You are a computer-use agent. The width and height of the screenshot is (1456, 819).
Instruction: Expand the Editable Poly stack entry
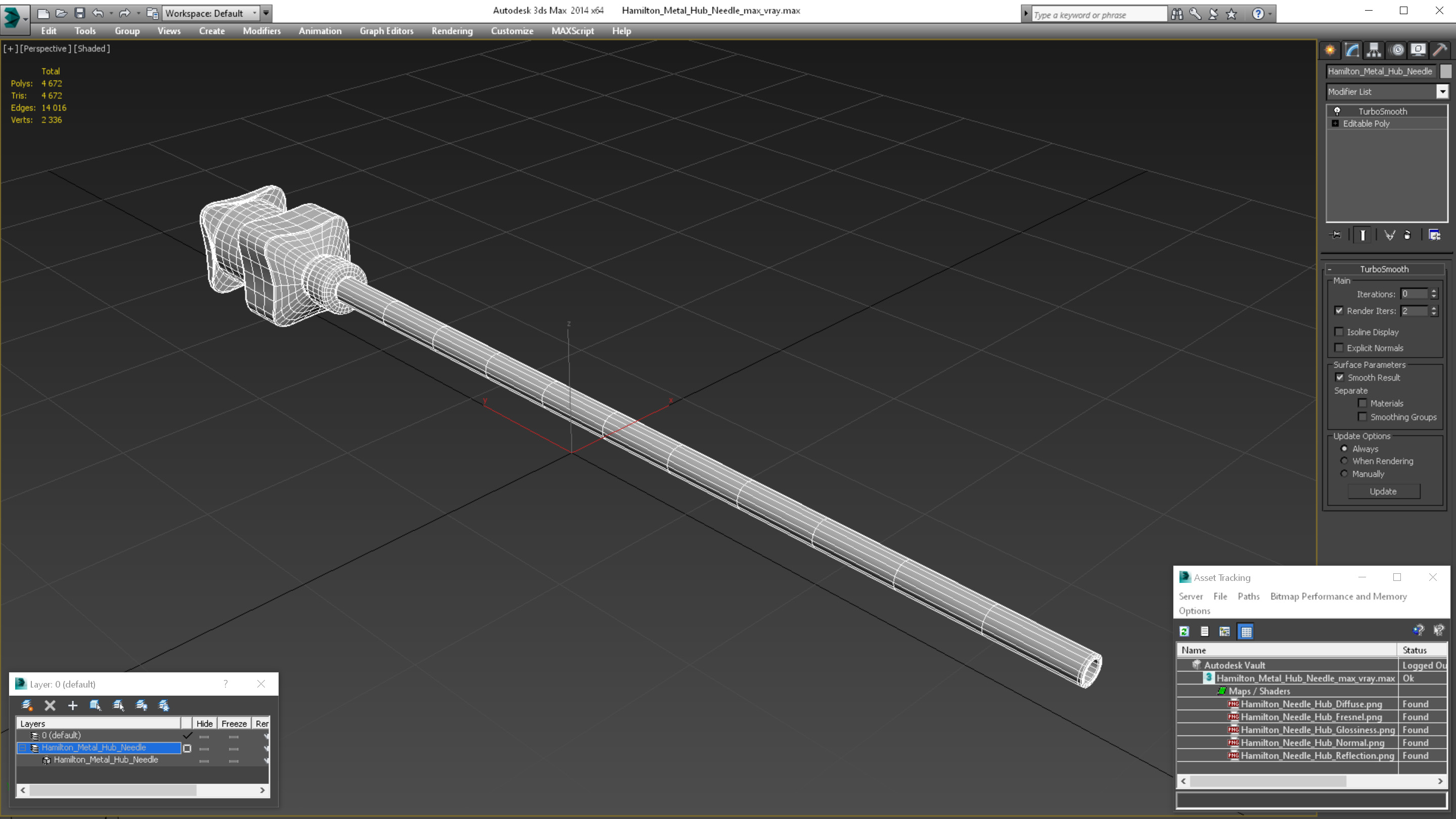tap(1335, 123)
